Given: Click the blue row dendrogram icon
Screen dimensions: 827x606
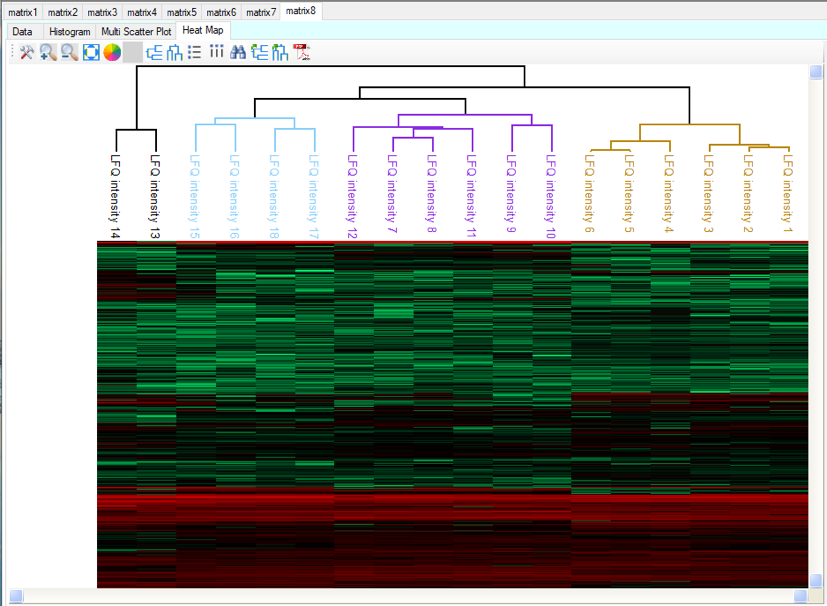Looking at the screenshot, I should click(x=154, y=52).
